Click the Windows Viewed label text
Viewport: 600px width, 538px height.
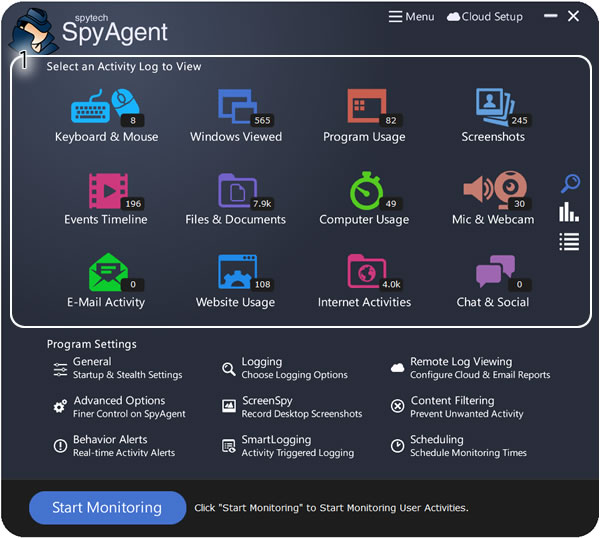(236, 137)
